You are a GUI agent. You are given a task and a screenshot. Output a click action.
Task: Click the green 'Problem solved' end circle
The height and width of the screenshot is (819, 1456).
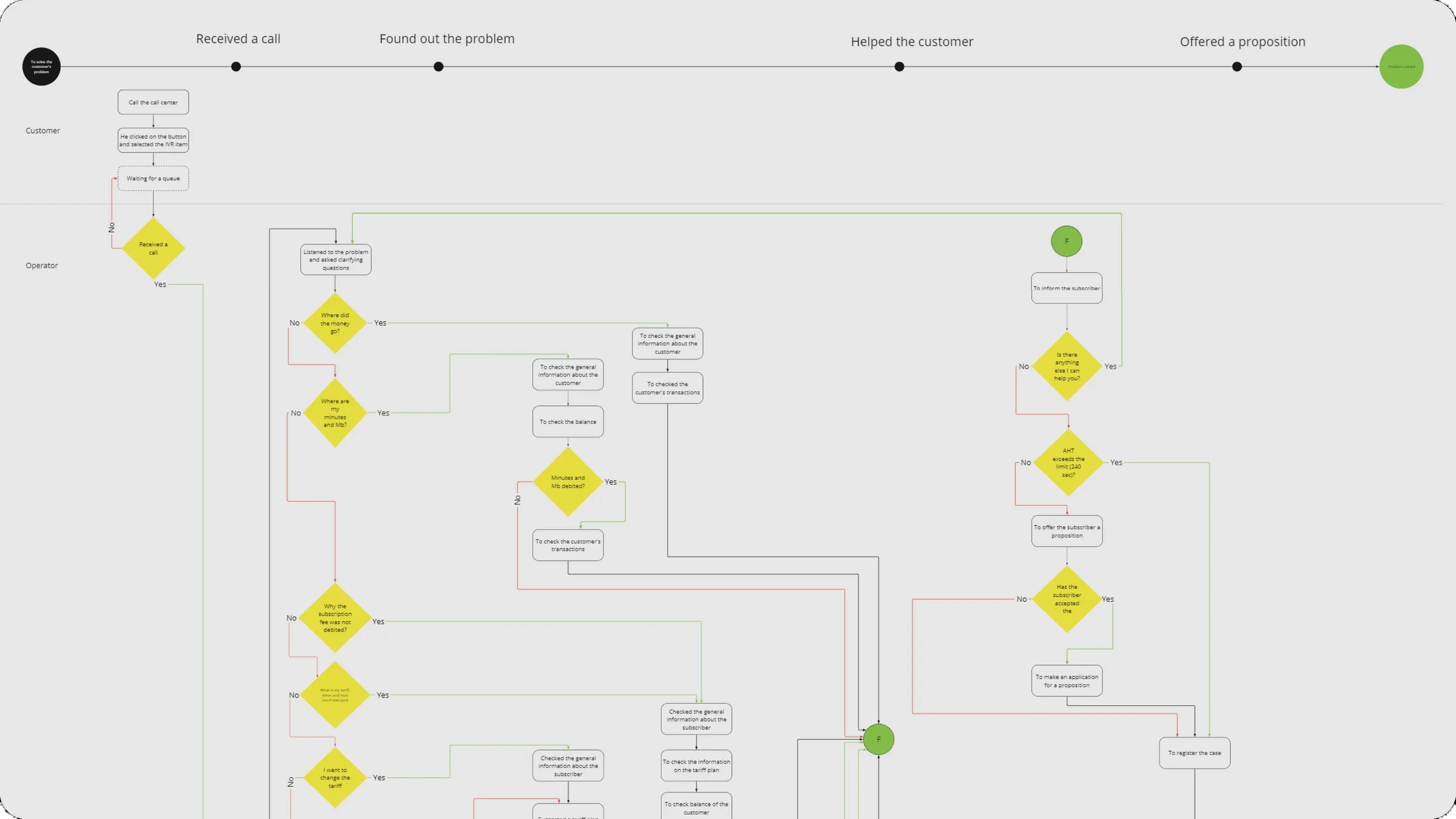point(1401,66)
